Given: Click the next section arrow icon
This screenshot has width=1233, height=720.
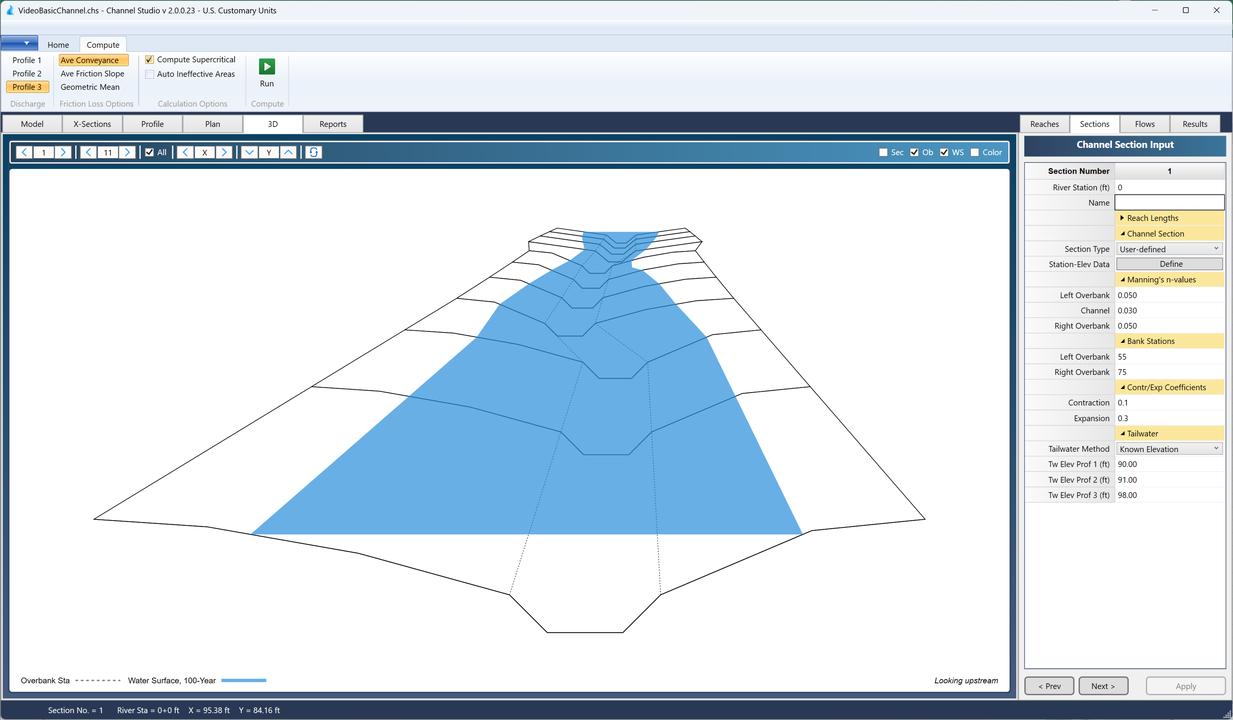Looking at the screenshot, I should 63,152.
